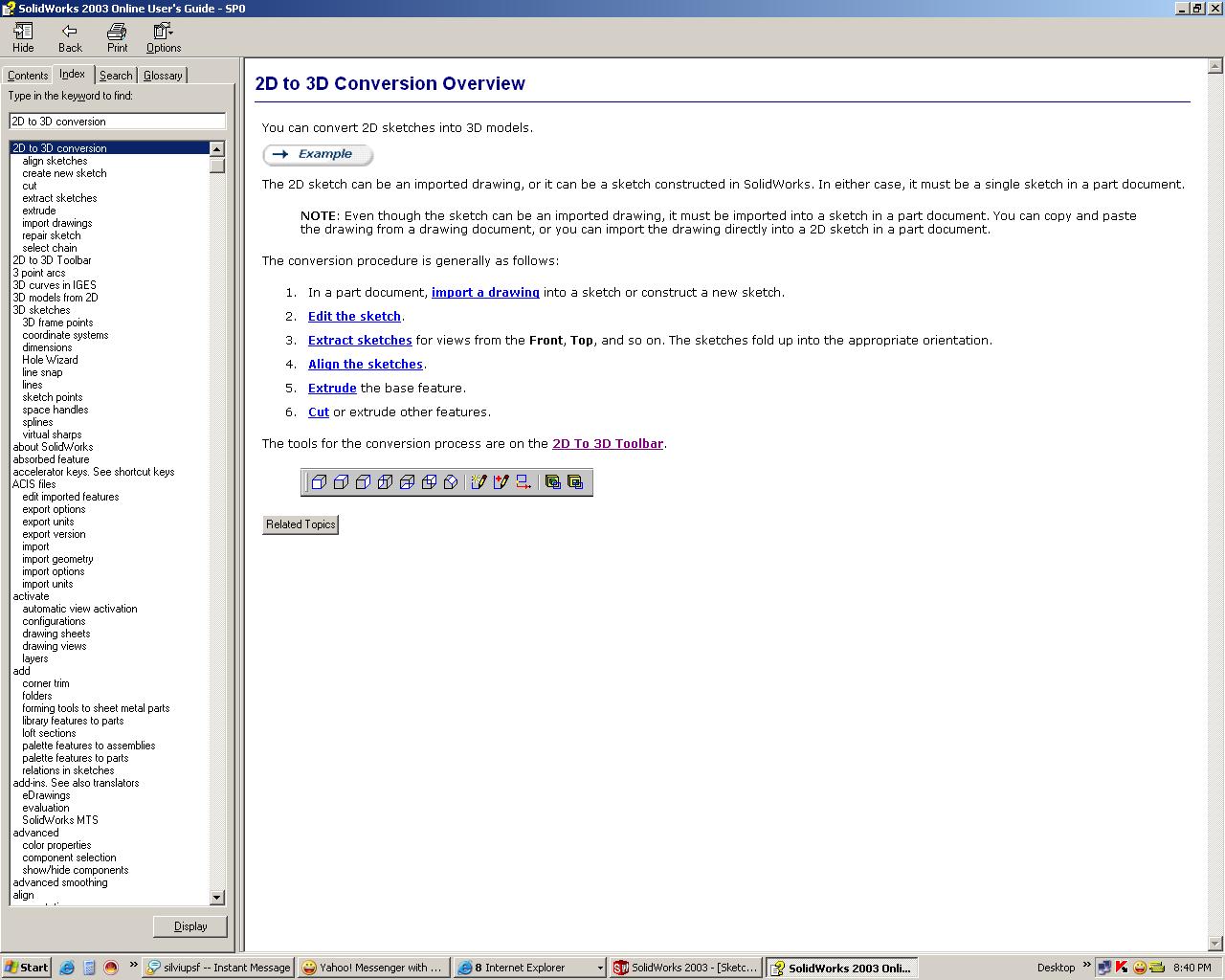The image size is (1225, 980).
Task: Click the Display button
Action: pos(190,926)
